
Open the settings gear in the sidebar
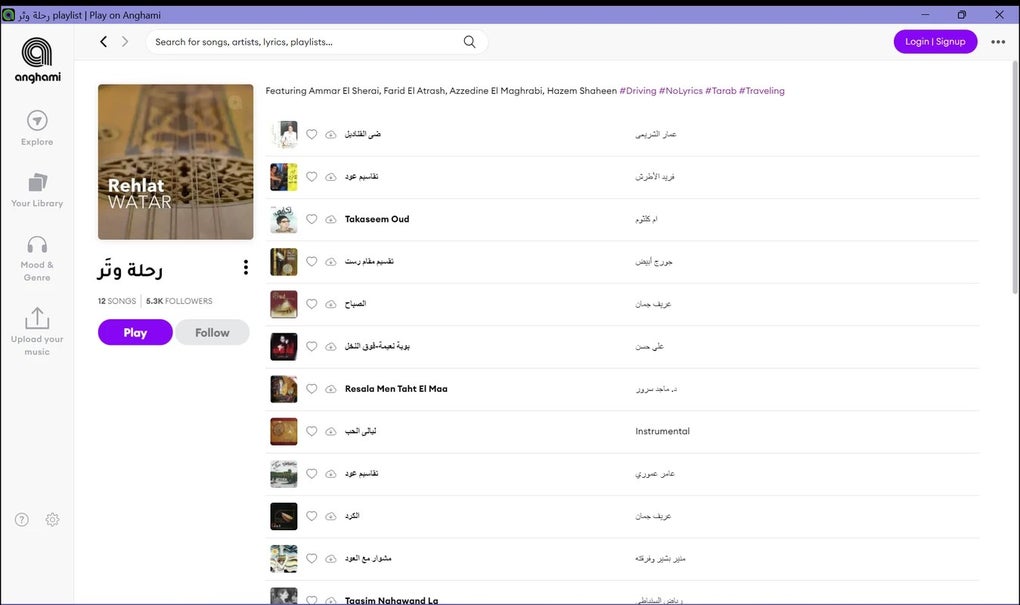point(52,519)
